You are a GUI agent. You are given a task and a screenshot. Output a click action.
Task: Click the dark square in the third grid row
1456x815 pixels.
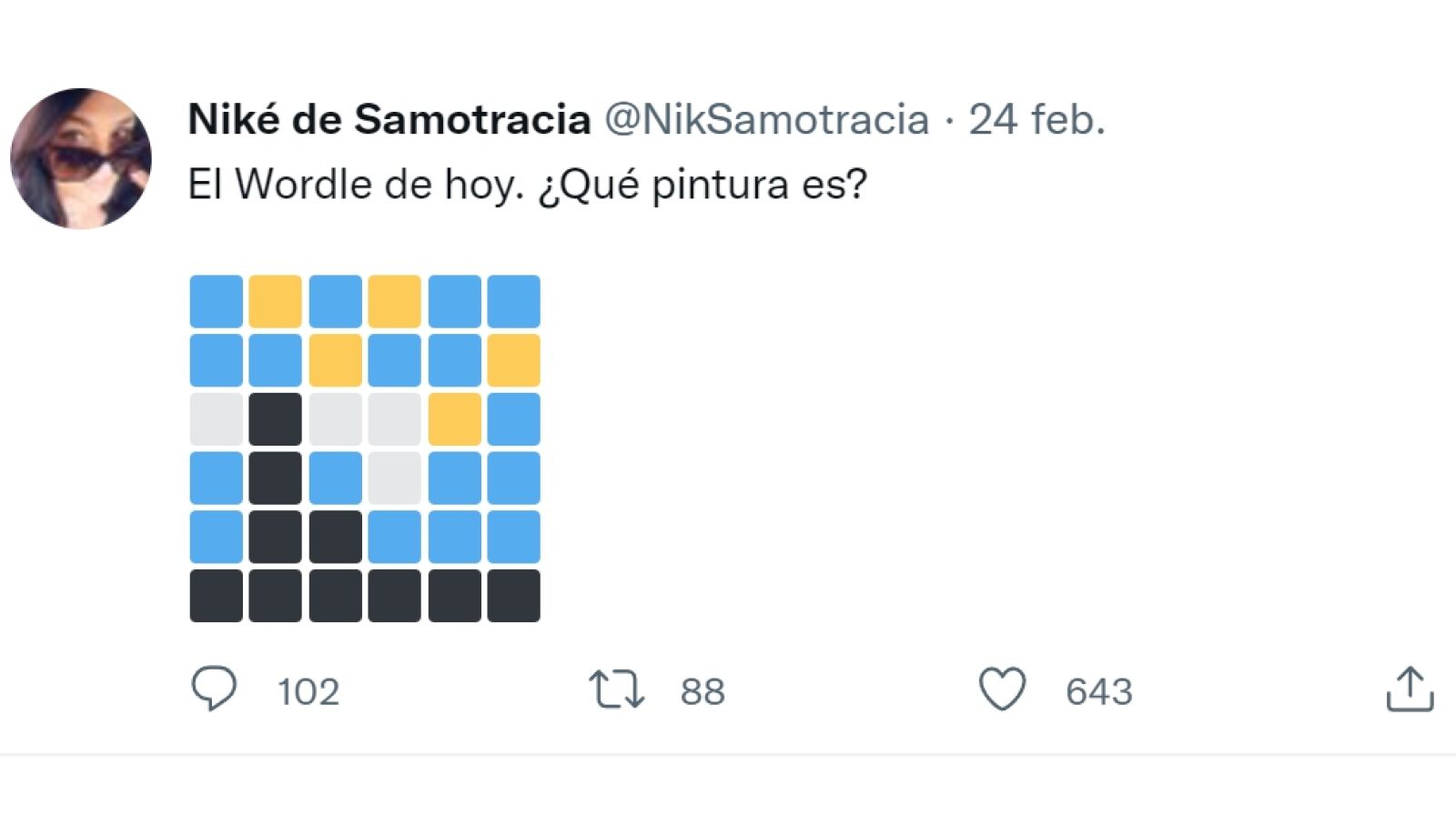tap(275, 419)
